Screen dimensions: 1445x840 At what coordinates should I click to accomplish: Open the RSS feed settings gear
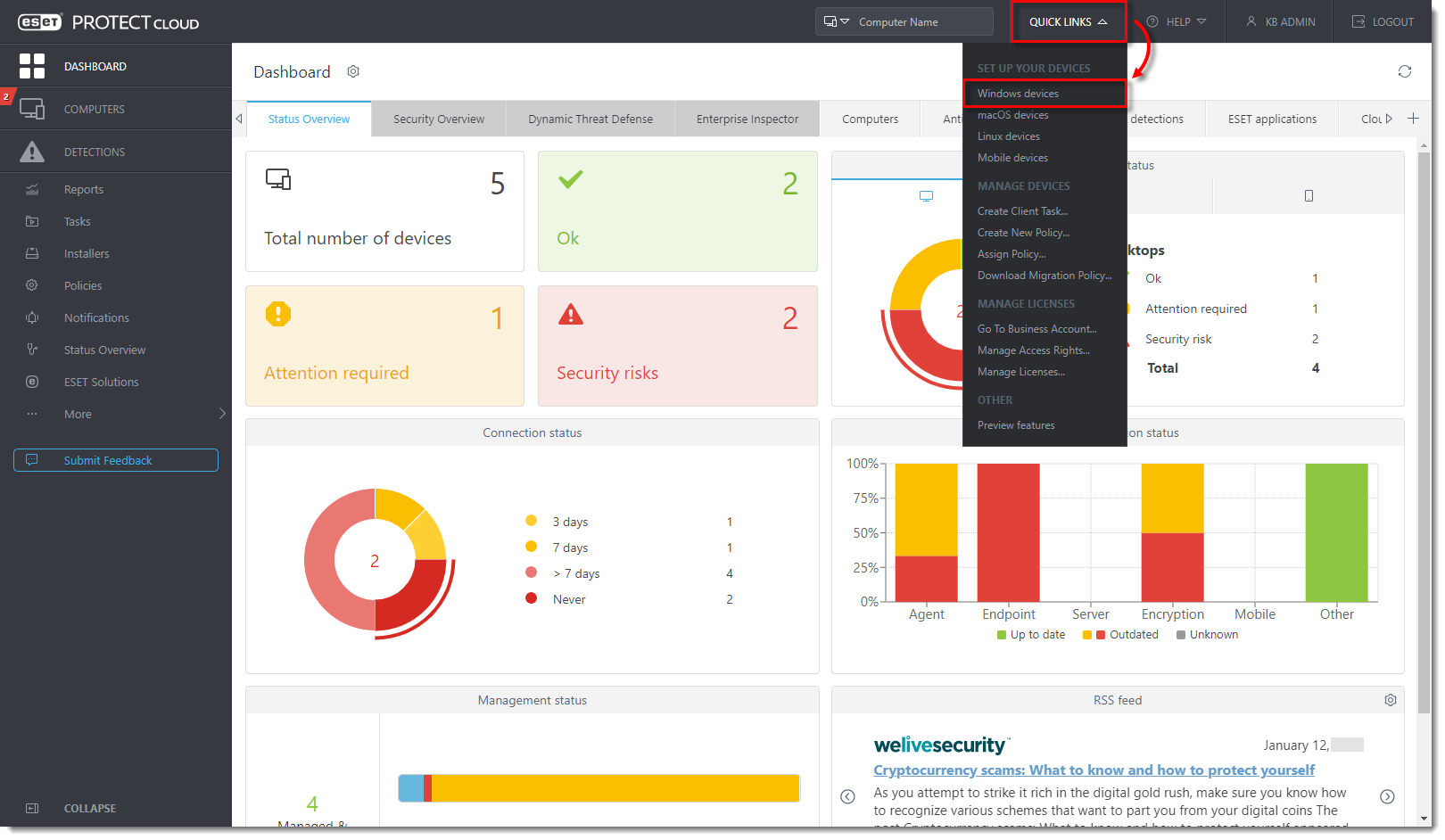tap(1390, 700)
